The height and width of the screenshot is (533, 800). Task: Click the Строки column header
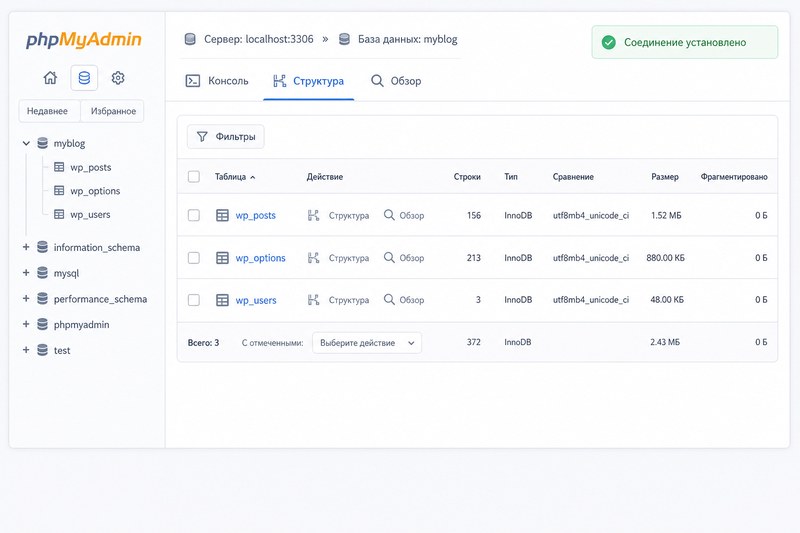point(467,177)
